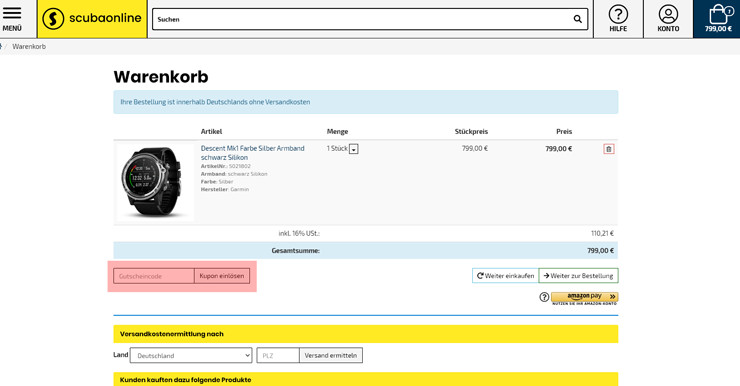Open the Land country dropdown Deutschland
The height and width of the screenshot is (386, 740).
pyautogui.click(x=191, y=355)
